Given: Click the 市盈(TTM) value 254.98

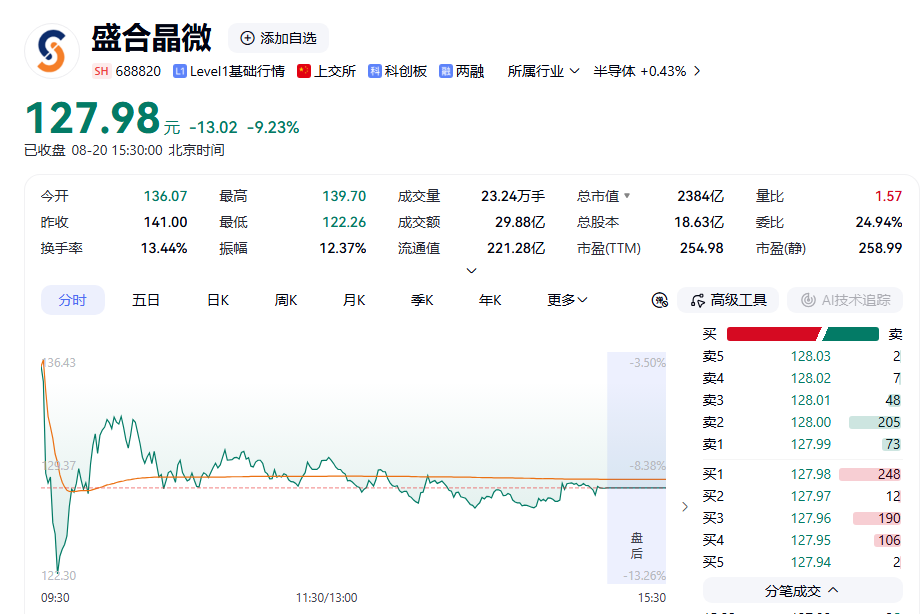Looking at the screenshot, I should 701,248.
